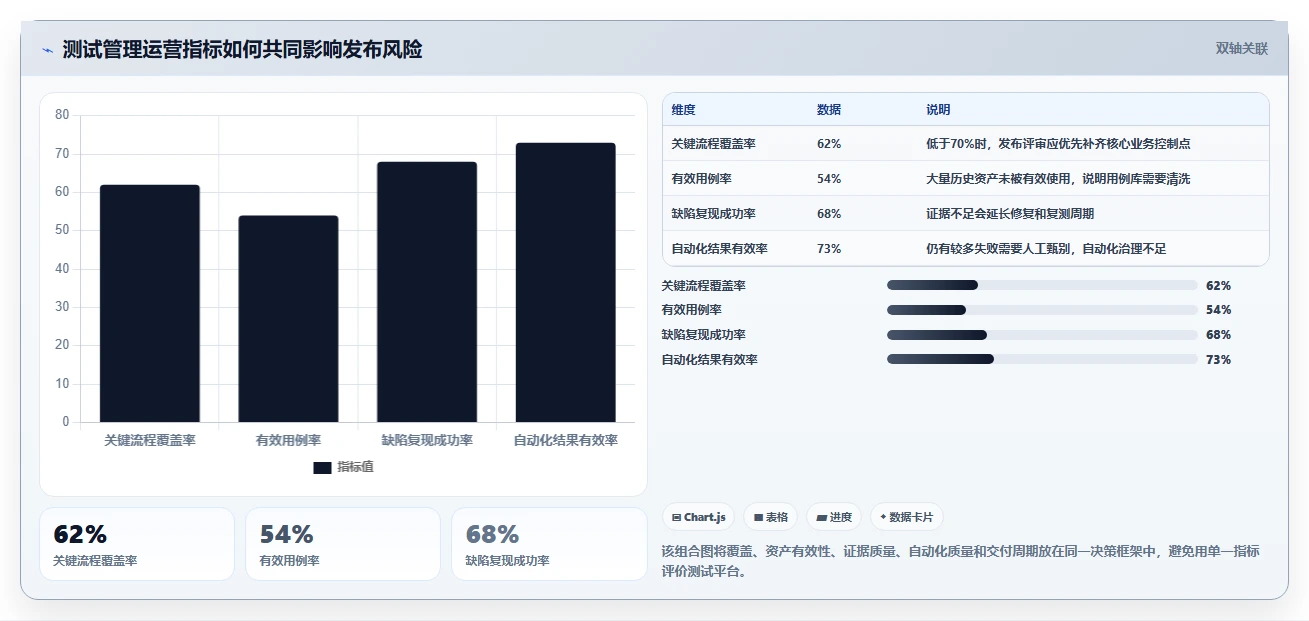The height and width of the screenshot is (621, 1309).
Task: Click the 关键流程覆盖率 table row name
Action: [714, 143]
